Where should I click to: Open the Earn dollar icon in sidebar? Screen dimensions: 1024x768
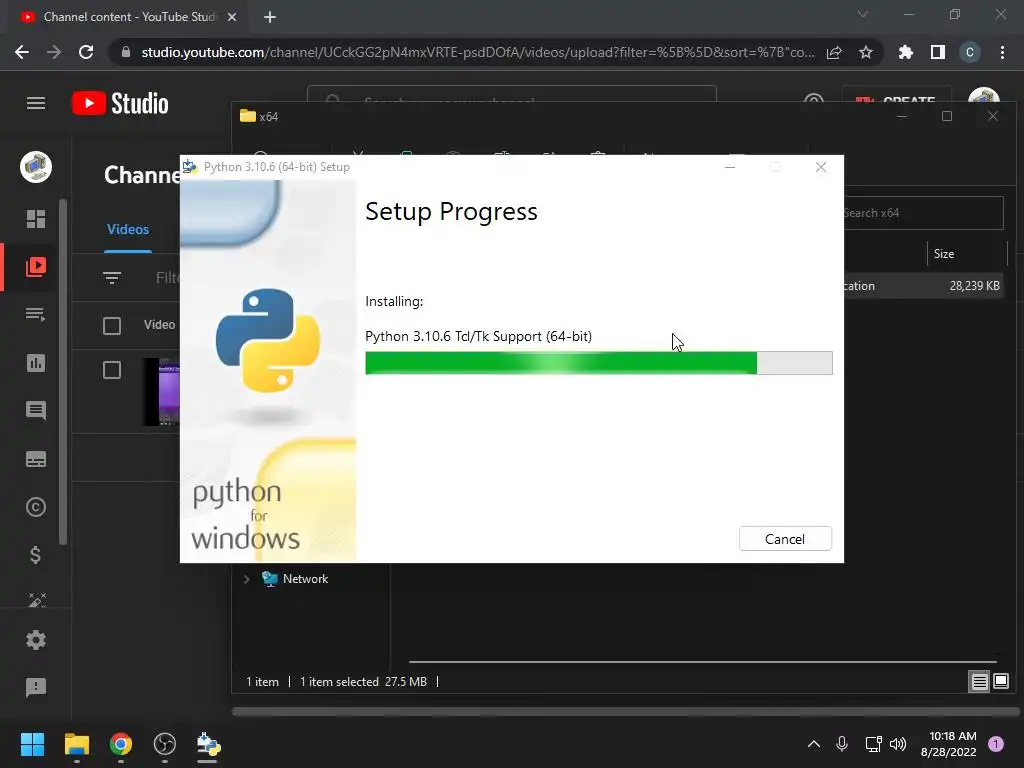coord(36,555)
